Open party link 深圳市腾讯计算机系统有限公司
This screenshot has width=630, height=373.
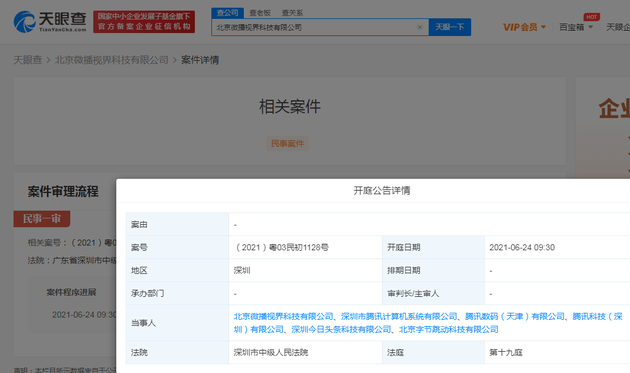pyautogui.click(x=399, y=317)
